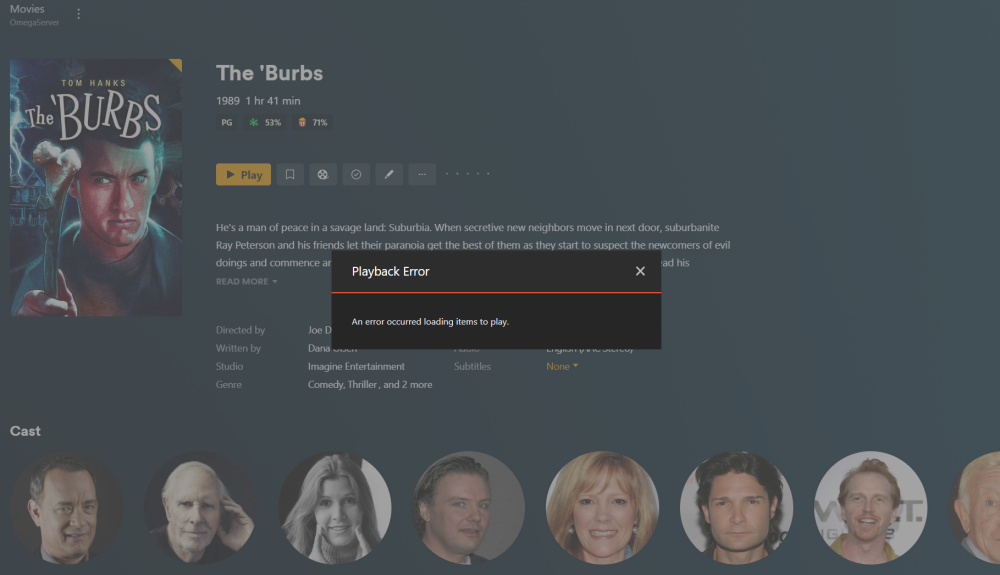
Task: Click The 'Burbs poster thumbnail
Action: click(x=96, y=187)
